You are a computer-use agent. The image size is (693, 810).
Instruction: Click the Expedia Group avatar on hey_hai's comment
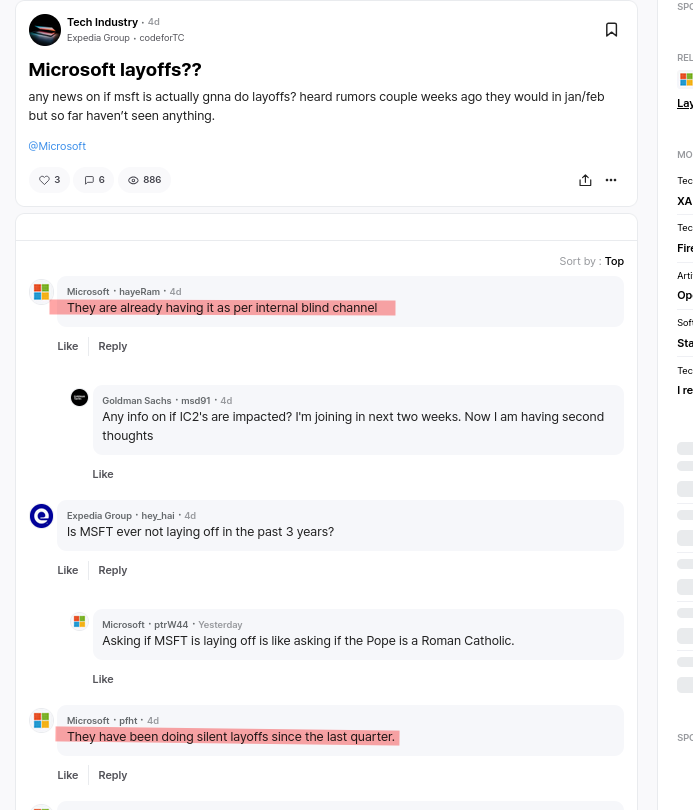tap(41, 516)
